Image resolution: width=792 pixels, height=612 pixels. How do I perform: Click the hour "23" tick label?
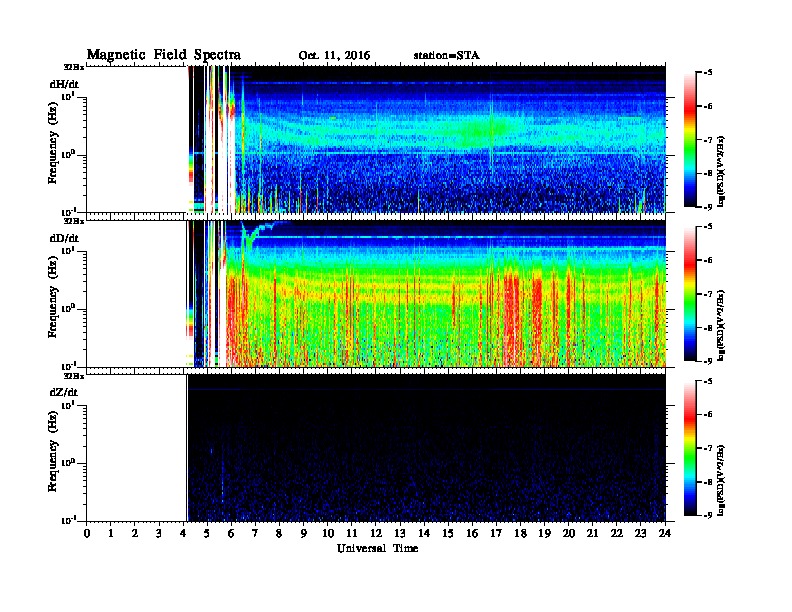pyautogui.click(x=641, y=533)
